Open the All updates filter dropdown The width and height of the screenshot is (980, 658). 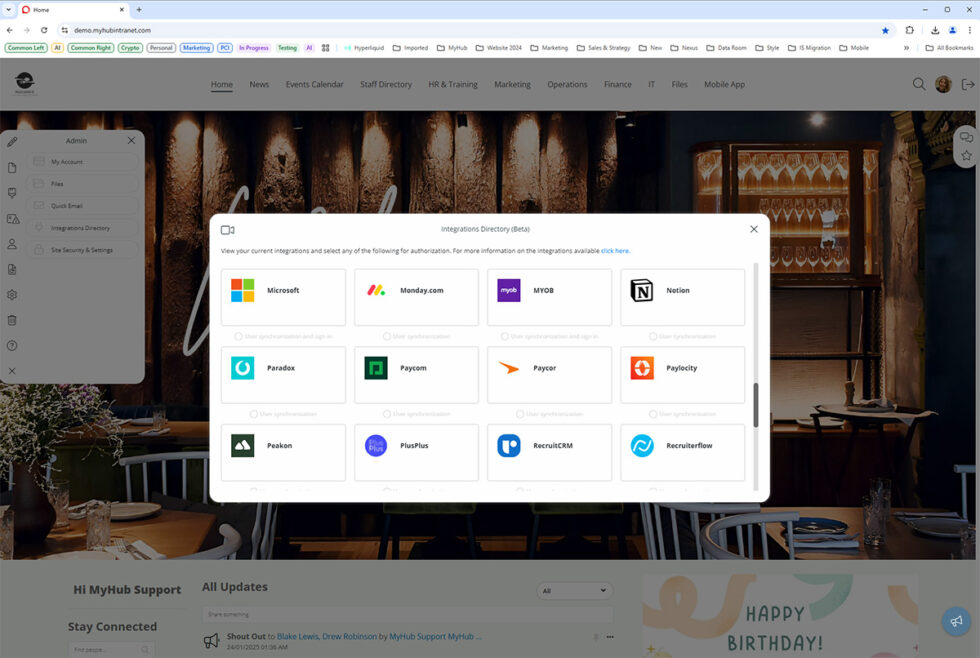575,591
